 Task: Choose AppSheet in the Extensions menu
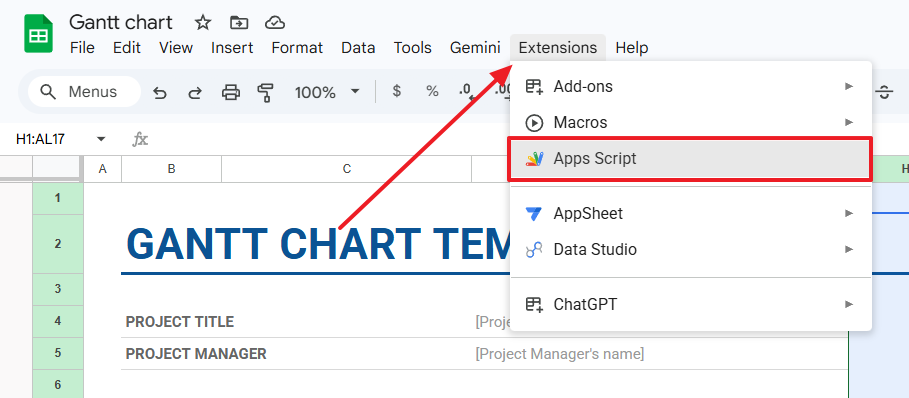[690, 214]
